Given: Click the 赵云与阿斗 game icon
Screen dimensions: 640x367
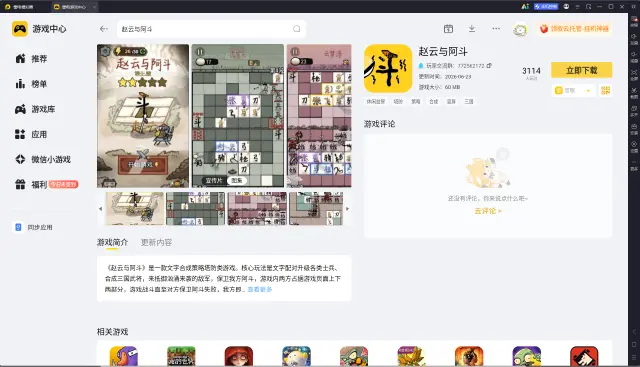Looking at the screenshot, I should click(388, 69).
